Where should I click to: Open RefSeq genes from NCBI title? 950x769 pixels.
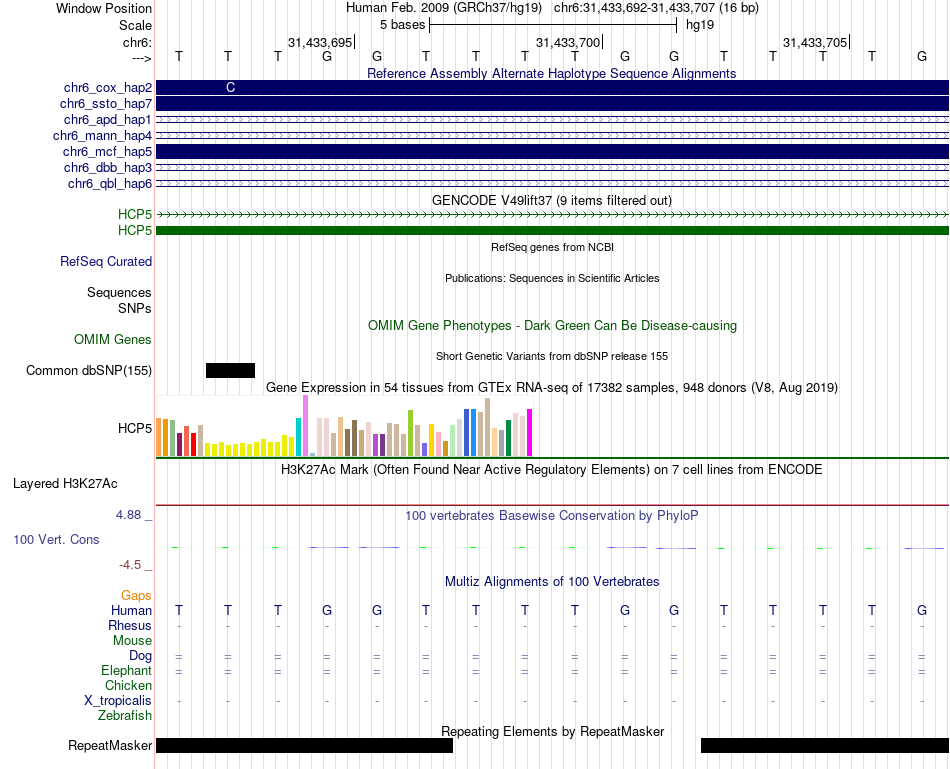click(552, 247)
